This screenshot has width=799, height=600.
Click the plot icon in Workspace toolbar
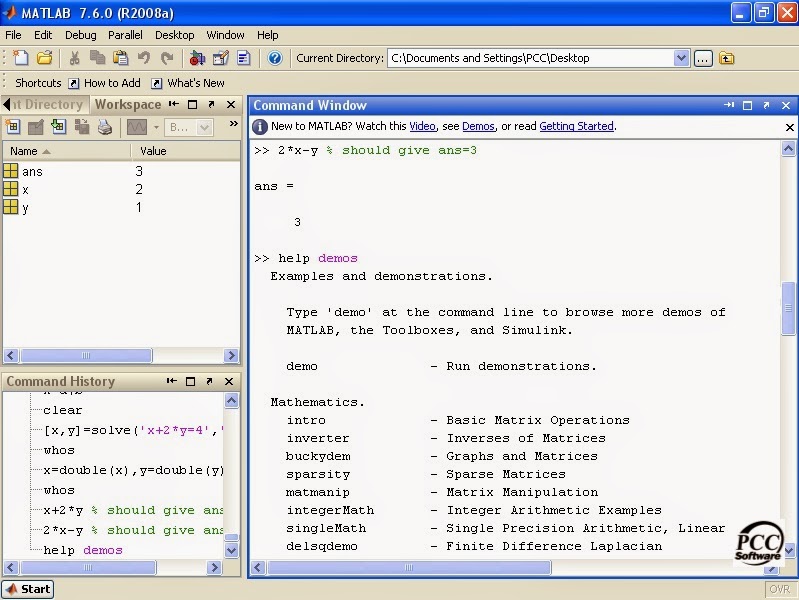[x=137, y=127]
